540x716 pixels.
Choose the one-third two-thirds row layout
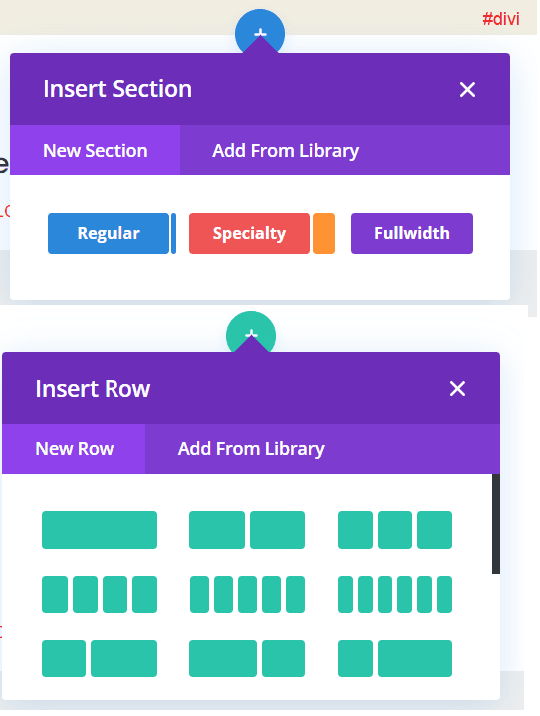pyautogui.click(x=100, y=658)
